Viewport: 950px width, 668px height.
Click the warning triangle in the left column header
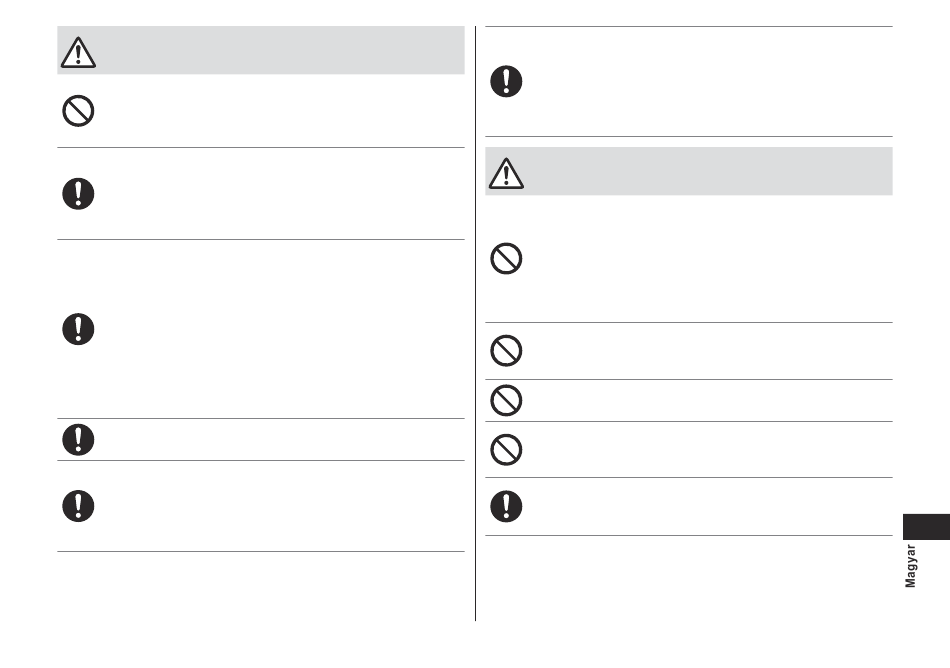78,53
